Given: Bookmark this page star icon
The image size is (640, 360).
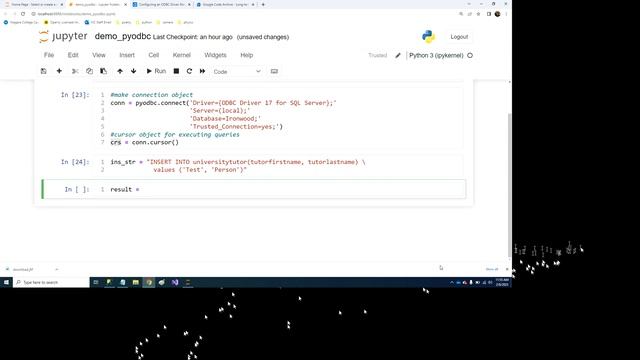Looking at the screenshot, I should pos(479,14).
